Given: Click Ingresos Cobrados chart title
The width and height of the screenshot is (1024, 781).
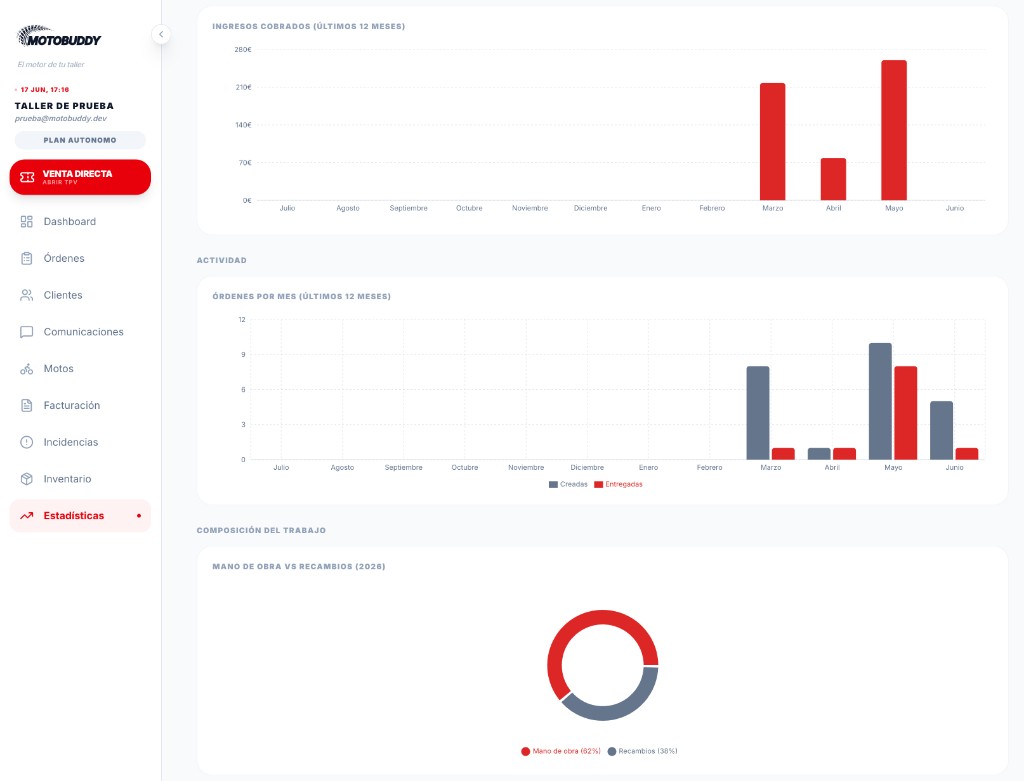Looking at the screenshot, I should tap(308, 27).
